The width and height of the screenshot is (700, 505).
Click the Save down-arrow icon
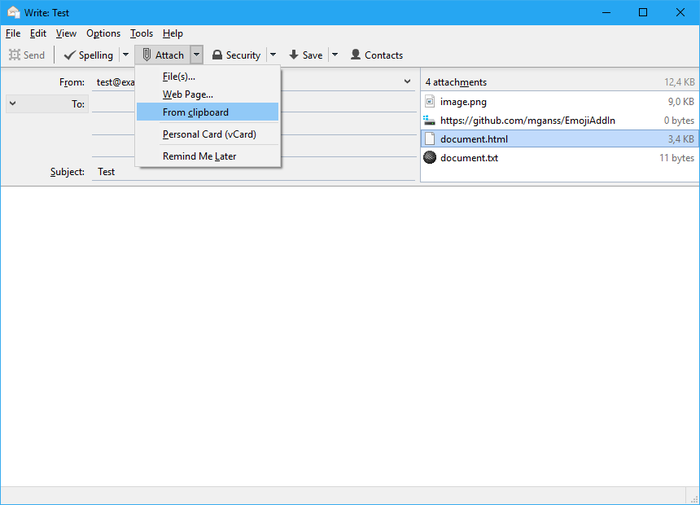click(294, 55)
